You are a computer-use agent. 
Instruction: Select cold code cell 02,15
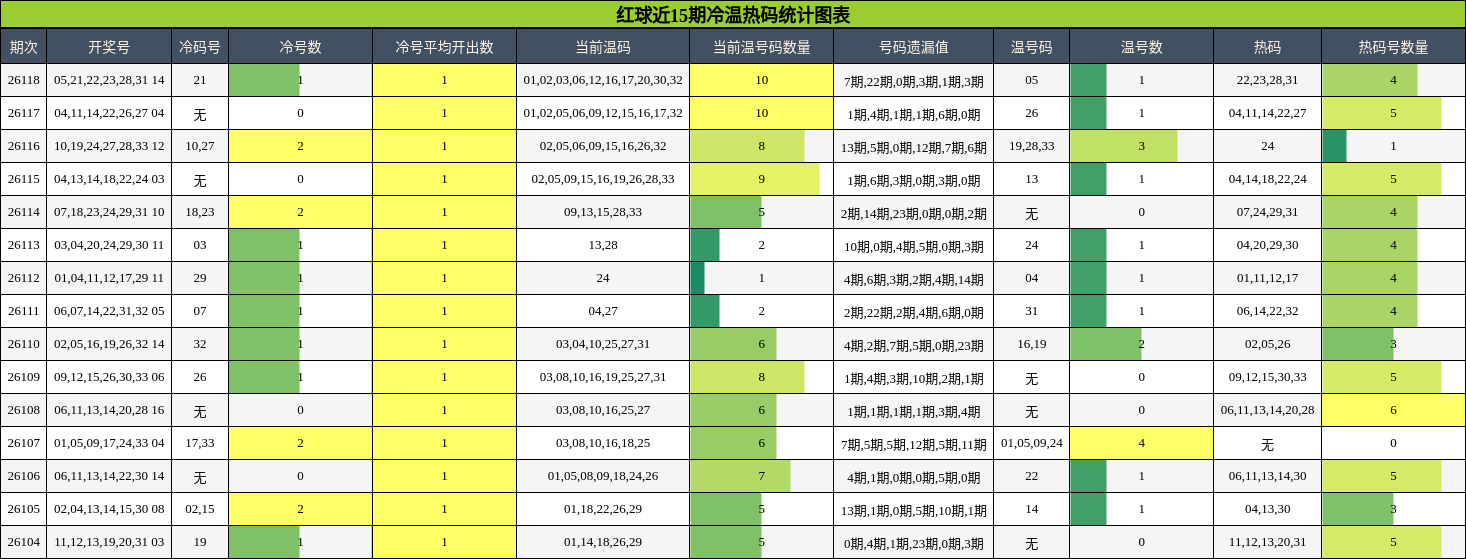point(200,509)
